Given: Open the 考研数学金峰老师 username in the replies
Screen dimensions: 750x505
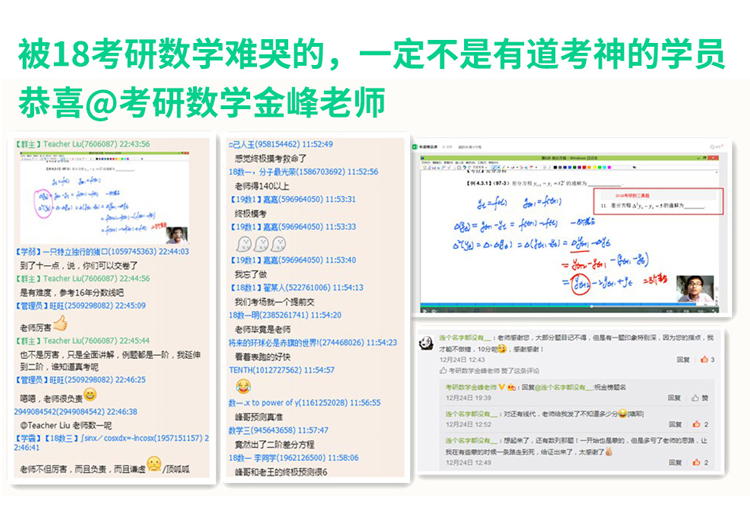Looking at the screenshot, I should [471, 387].
